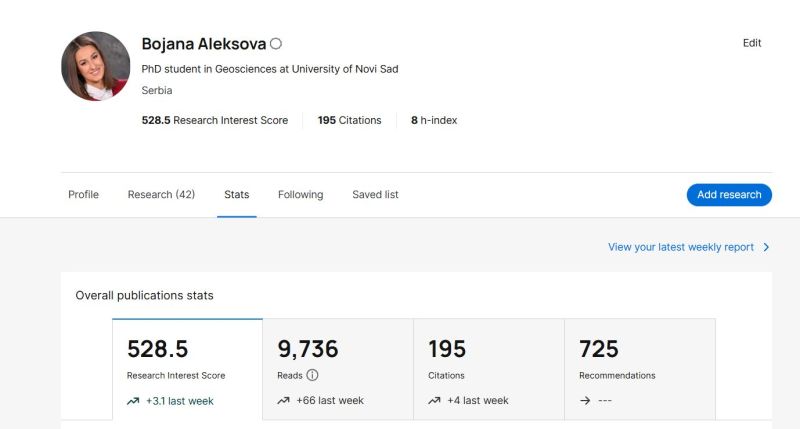Click the Reads info icon
Image resolution: width=800 pixels, height=429 pixels.
coord(312,375)
